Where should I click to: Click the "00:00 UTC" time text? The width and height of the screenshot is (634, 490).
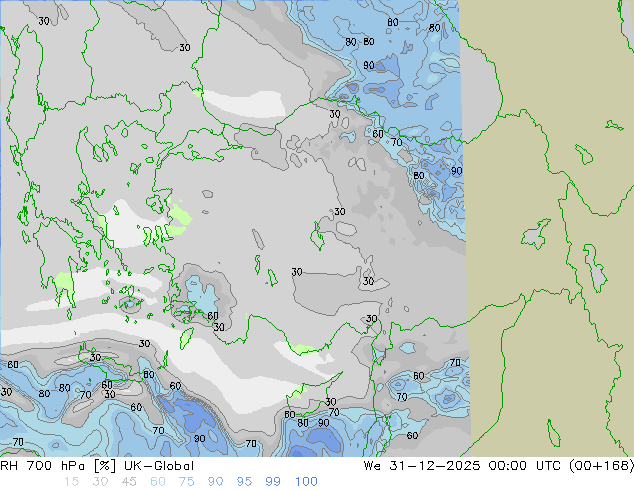(524, 466)
